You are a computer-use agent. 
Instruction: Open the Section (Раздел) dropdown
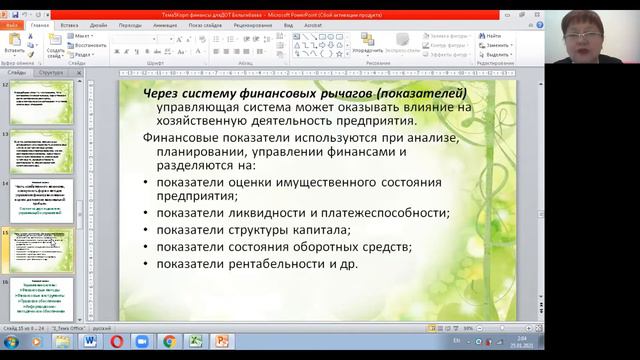click(81, 55)
